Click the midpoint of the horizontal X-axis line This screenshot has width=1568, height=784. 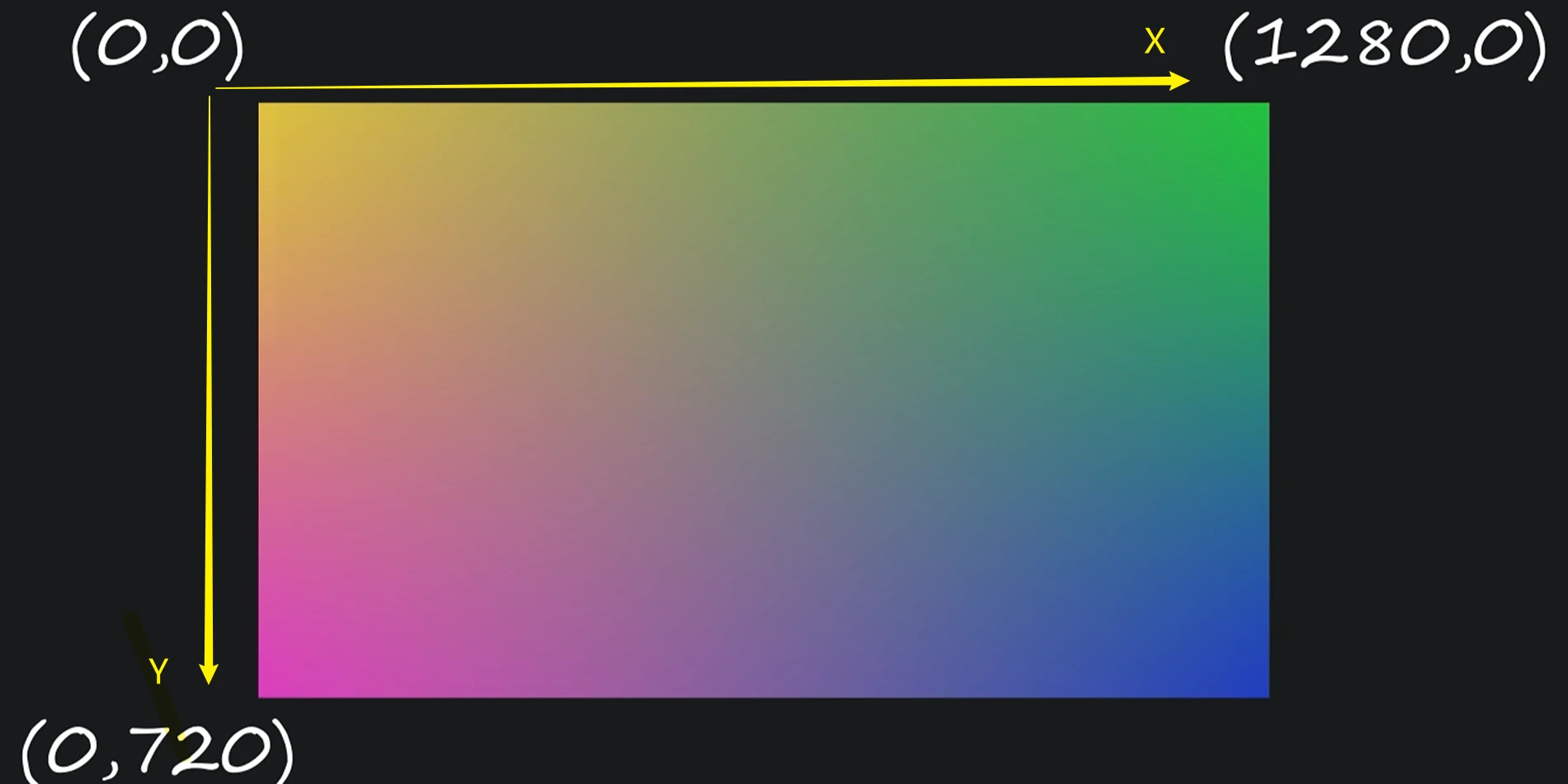pos(701,84)
